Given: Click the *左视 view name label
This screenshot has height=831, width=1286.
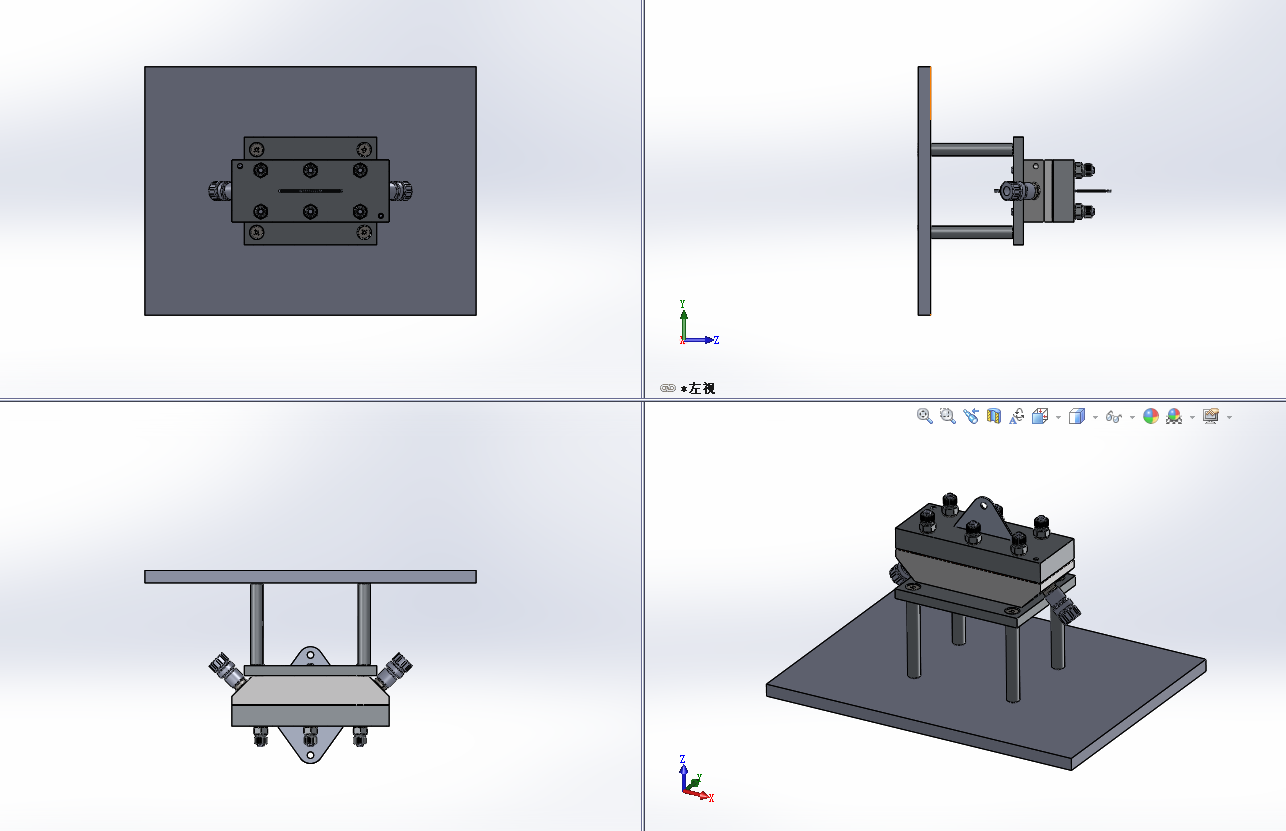Looking at the screenshot, I should coord(698,388).
